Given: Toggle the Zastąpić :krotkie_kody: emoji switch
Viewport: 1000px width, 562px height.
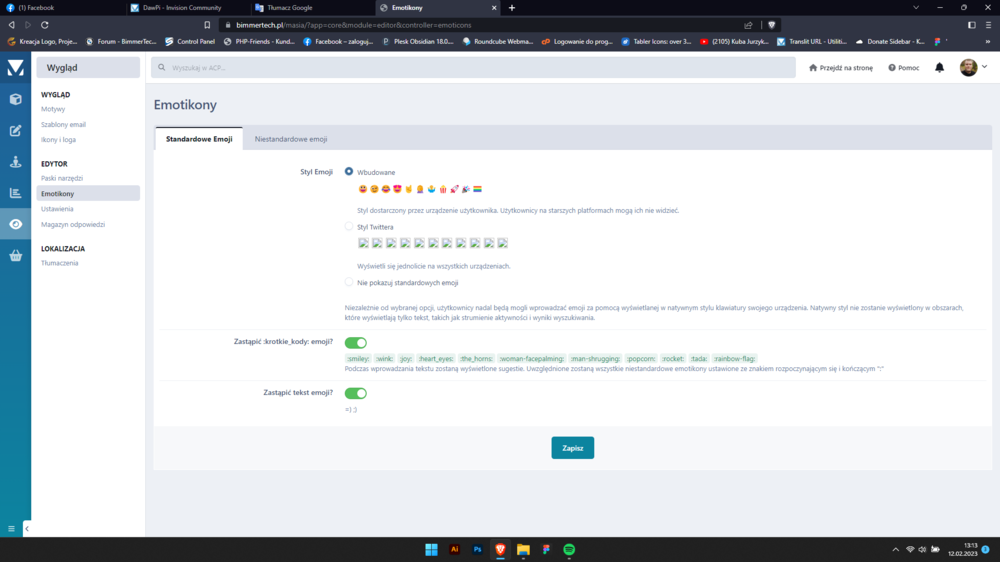Looking at the screenshot, I should (355, 343).
